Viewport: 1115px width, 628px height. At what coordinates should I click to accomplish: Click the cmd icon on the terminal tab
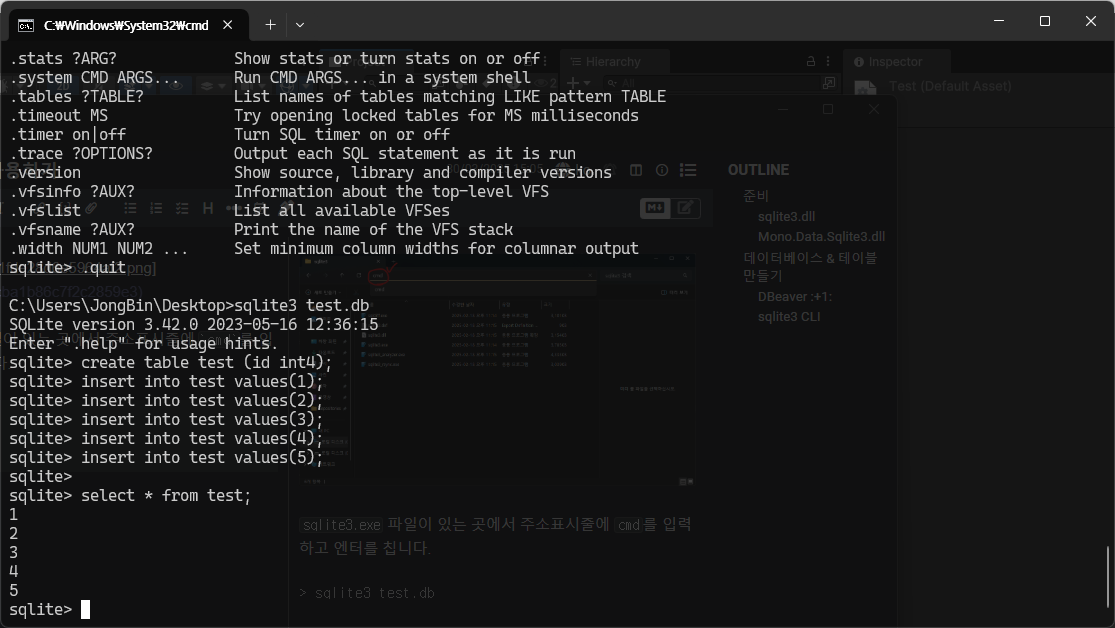point(26,26)
